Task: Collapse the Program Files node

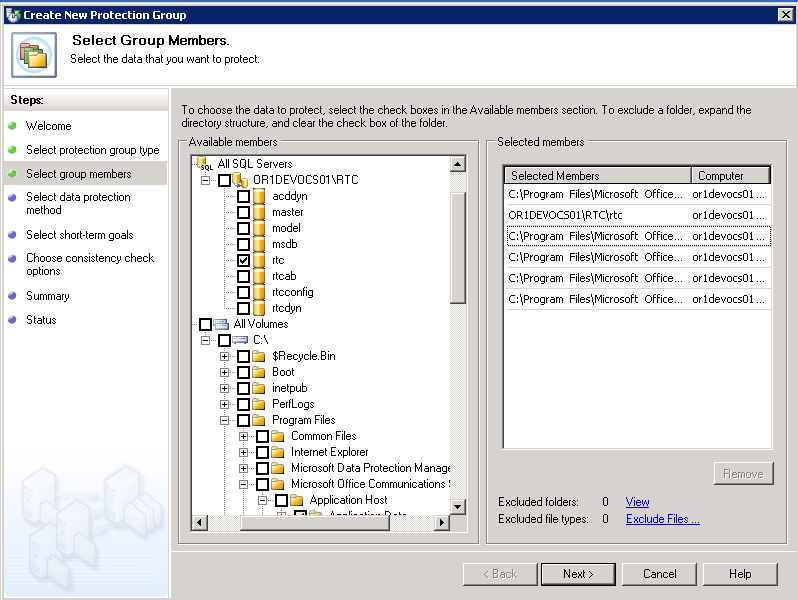Action: pyautogui.click(x=224, y=420)
